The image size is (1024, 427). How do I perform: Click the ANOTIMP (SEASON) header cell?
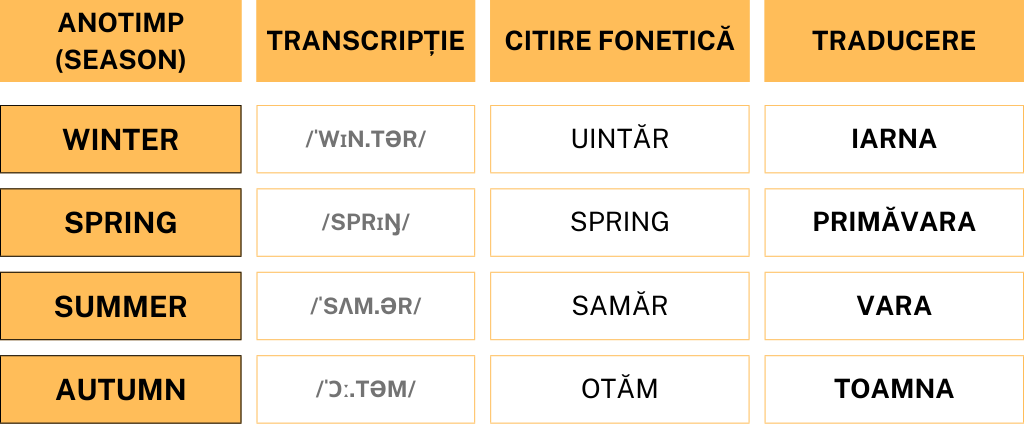(x=120, y=41)
